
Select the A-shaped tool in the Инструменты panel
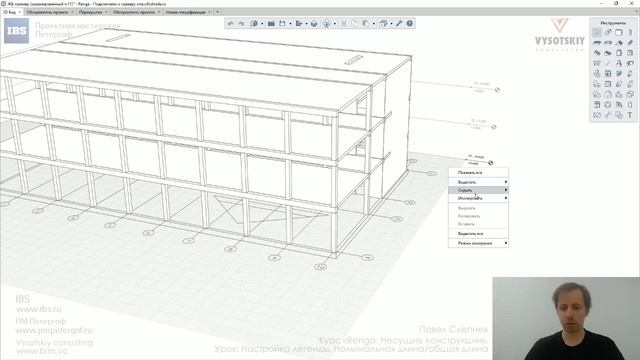[619, 63]
